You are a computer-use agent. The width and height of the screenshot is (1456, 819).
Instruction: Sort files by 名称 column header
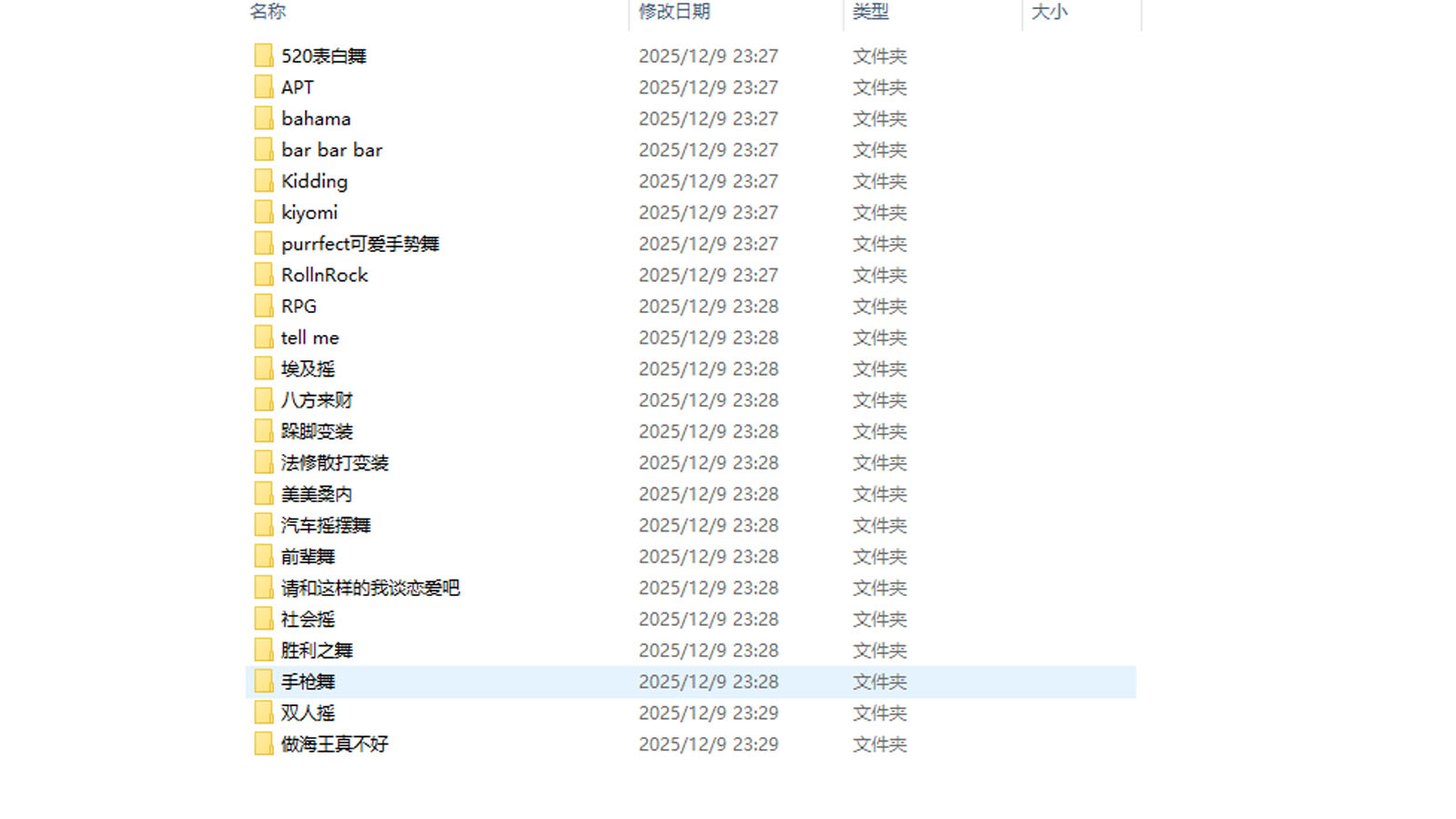(268, 12)
